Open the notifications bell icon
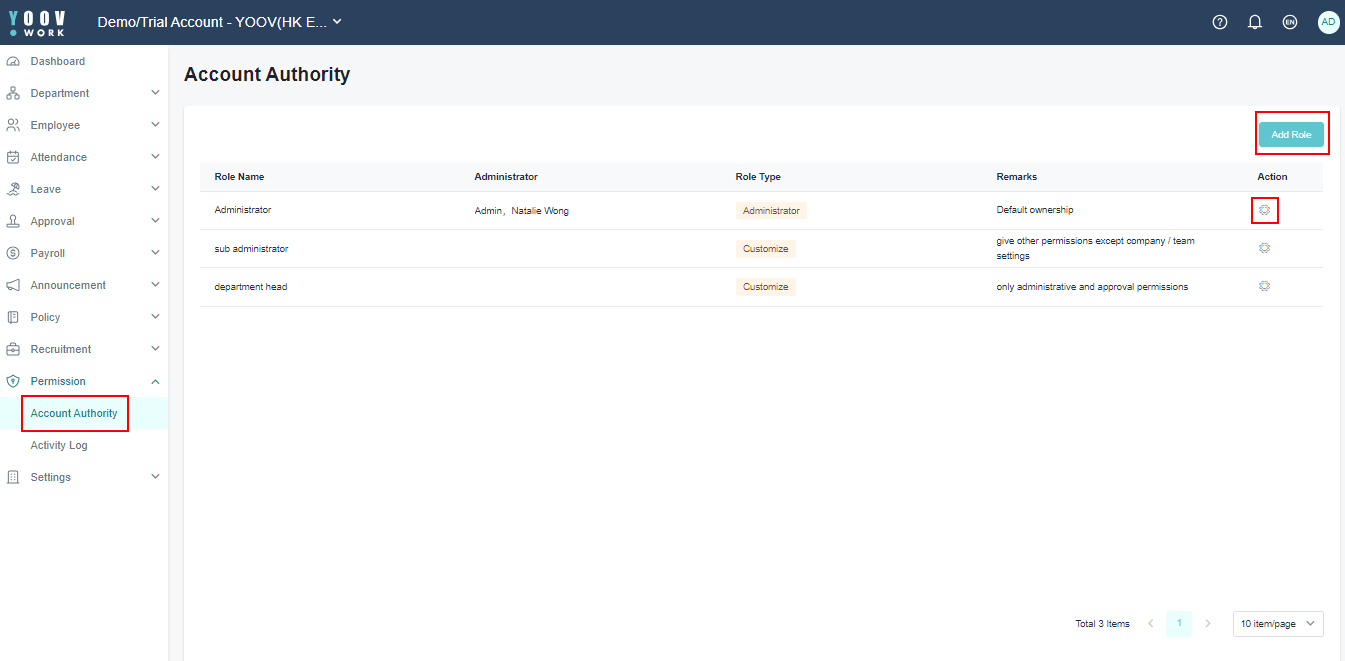 (x=1255, y=22)
